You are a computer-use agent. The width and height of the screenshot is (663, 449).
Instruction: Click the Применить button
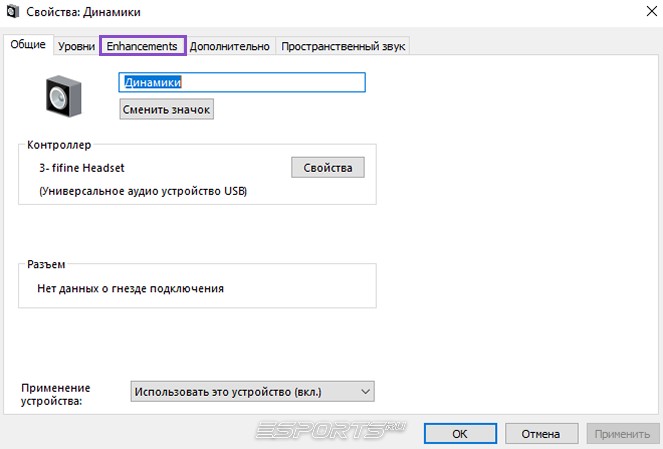[622, 434]
